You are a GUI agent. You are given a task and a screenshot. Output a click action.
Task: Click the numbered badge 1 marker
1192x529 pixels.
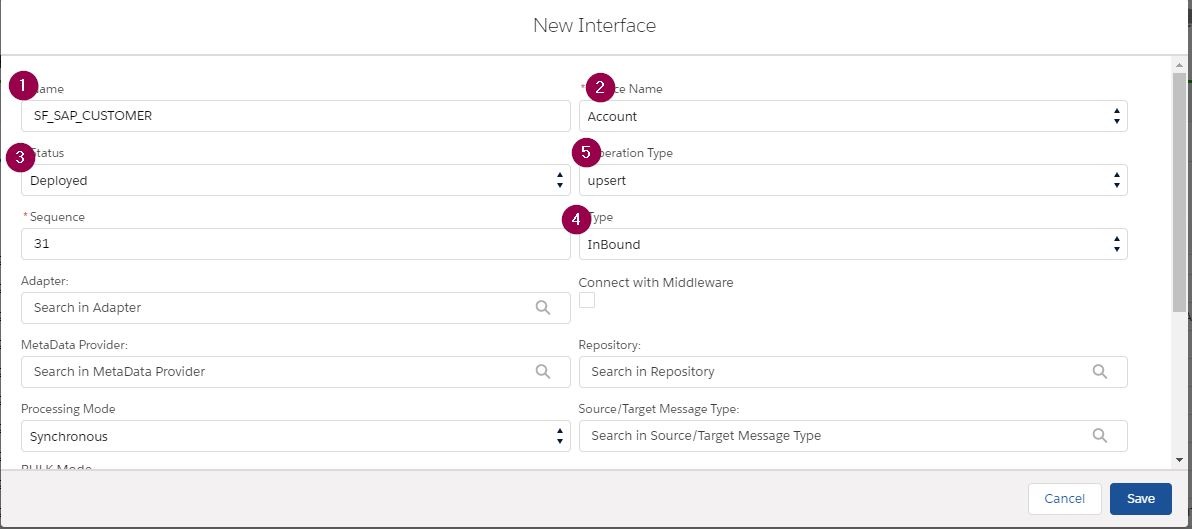pos(23,86)
